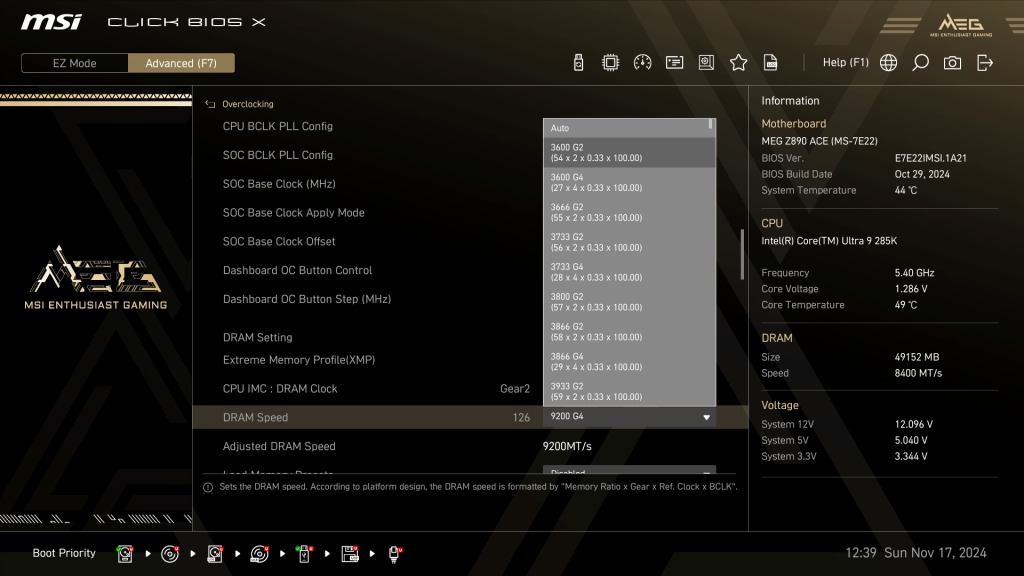Expand the DRAM Speed 9200 G4 dropdown
This screenshot has height=576, width=1024.
click(x=629, y=417)
